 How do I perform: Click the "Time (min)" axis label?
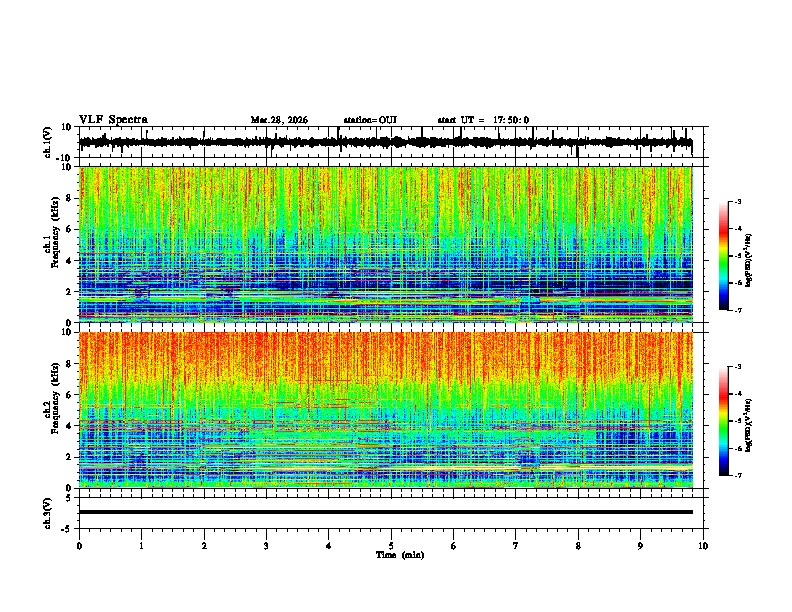[400, 555]
